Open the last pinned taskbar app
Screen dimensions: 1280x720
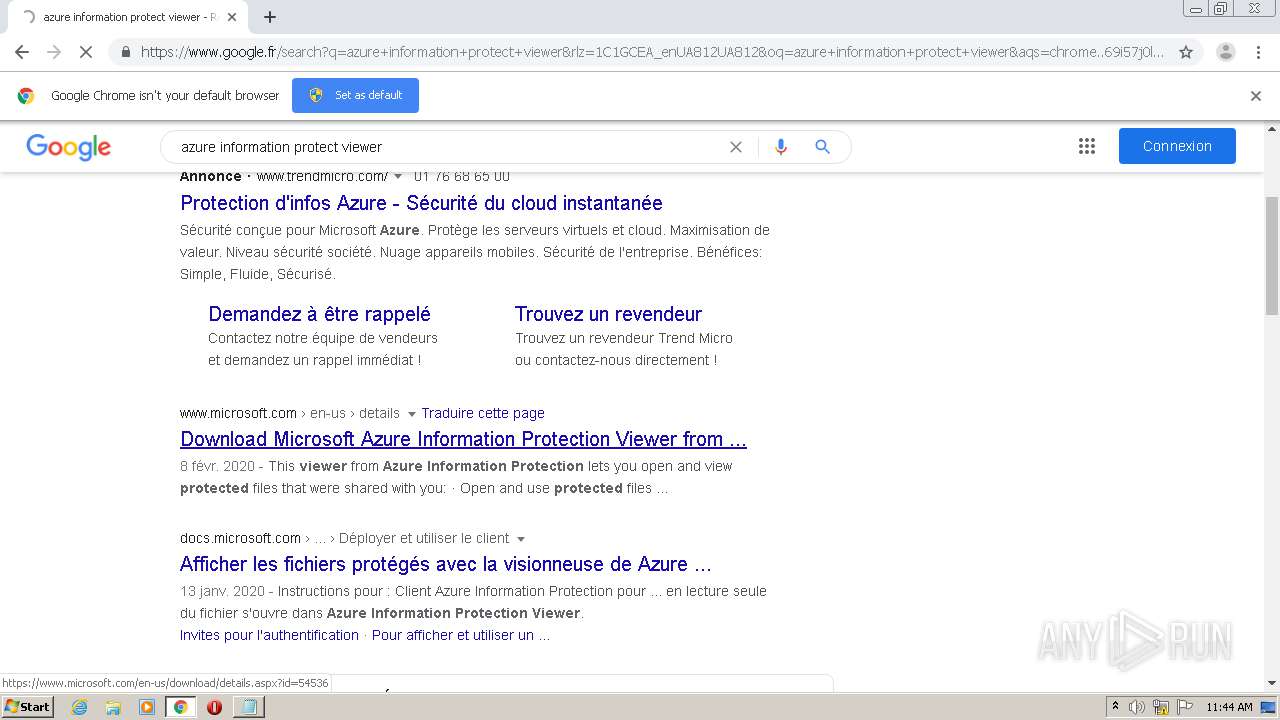click(x=248, y=707)
